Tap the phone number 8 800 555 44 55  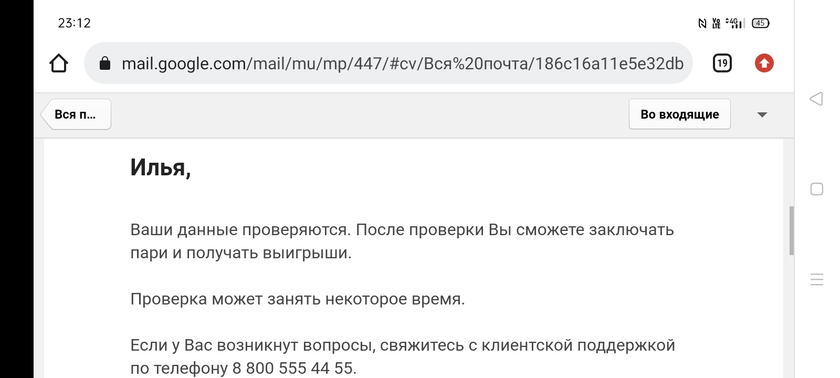click(293, 369)
